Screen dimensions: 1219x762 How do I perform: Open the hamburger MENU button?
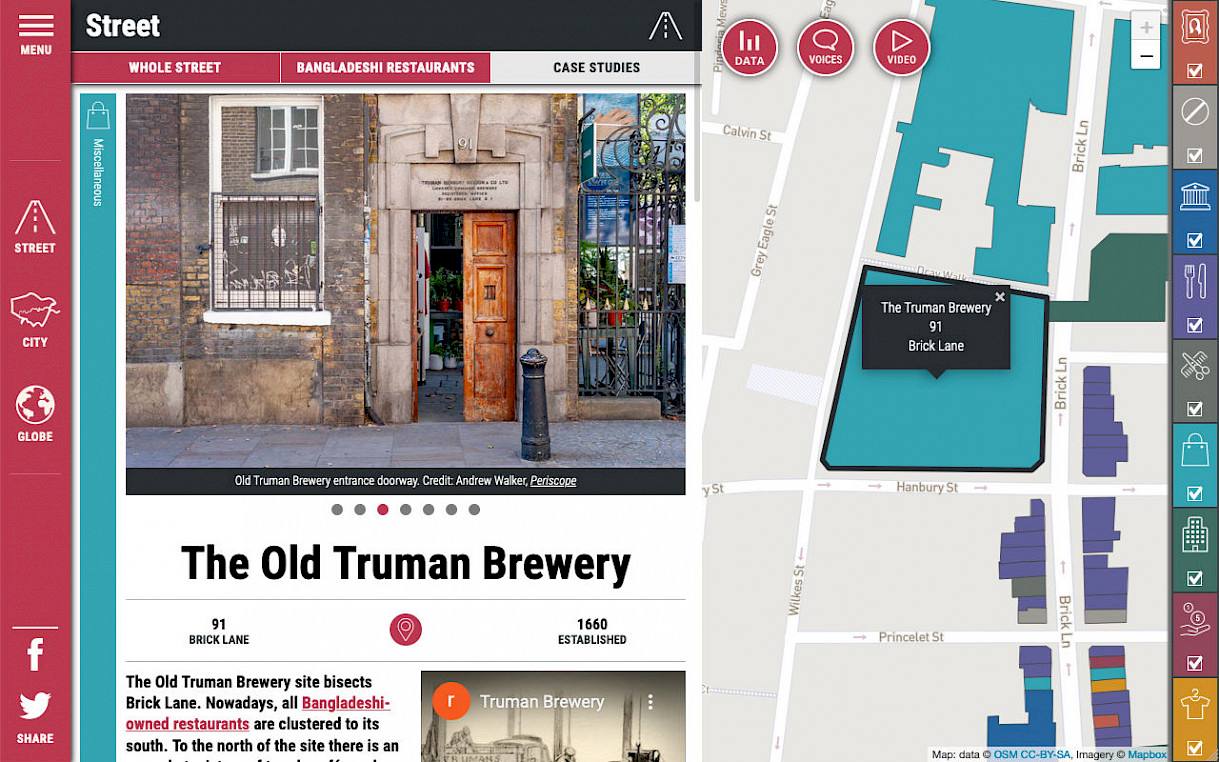35,35
